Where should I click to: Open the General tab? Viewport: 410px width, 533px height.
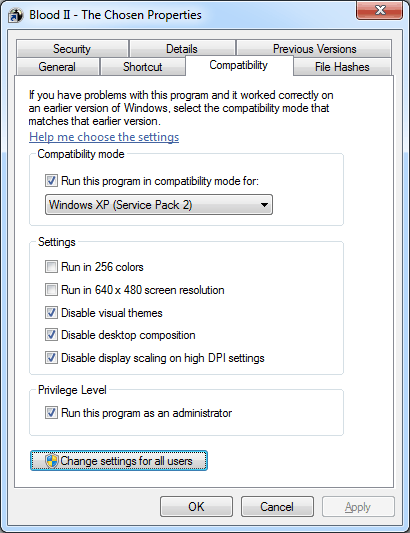pos(57,67)
